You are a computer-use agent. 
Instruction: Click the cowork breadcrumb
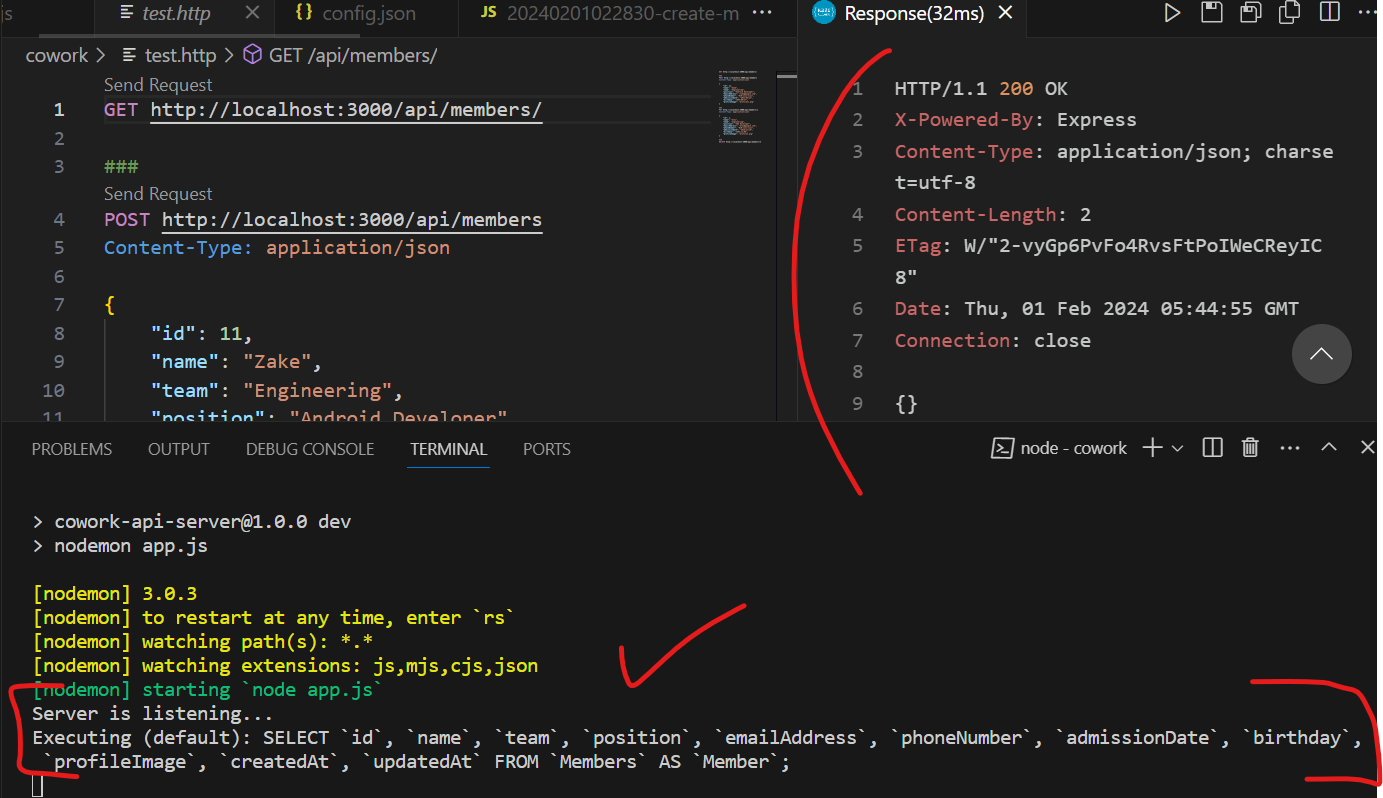point(57,55)
